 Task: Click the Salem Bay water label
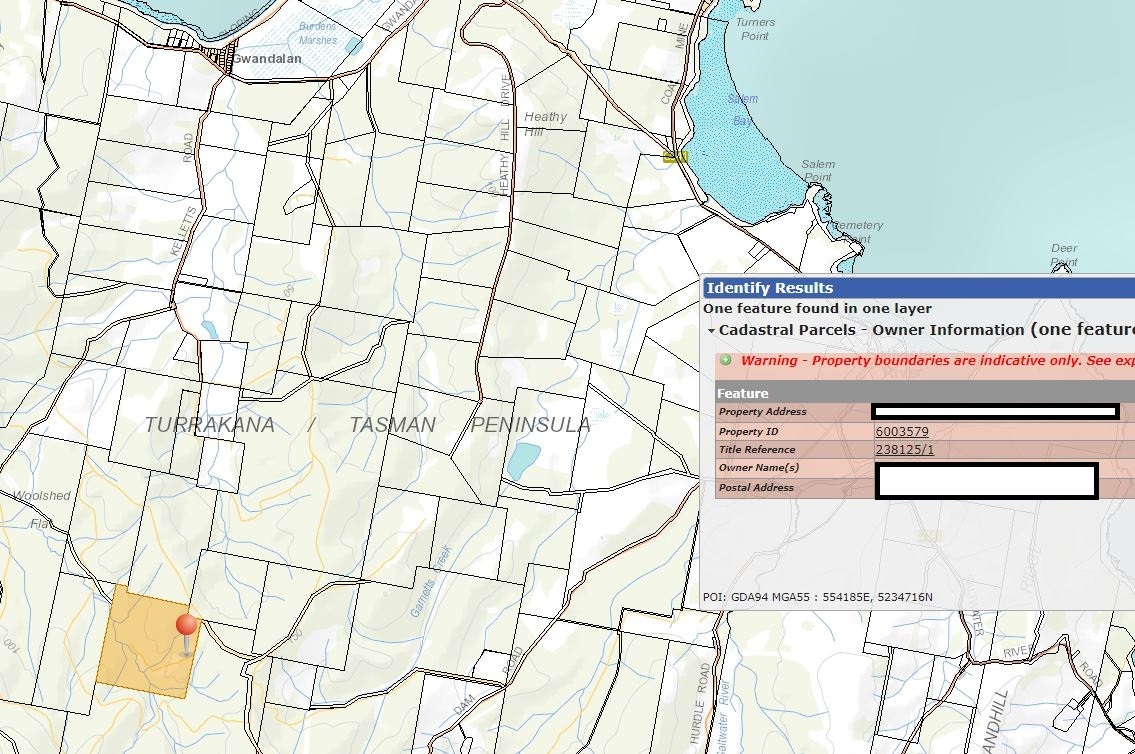[x=742, y=110]
